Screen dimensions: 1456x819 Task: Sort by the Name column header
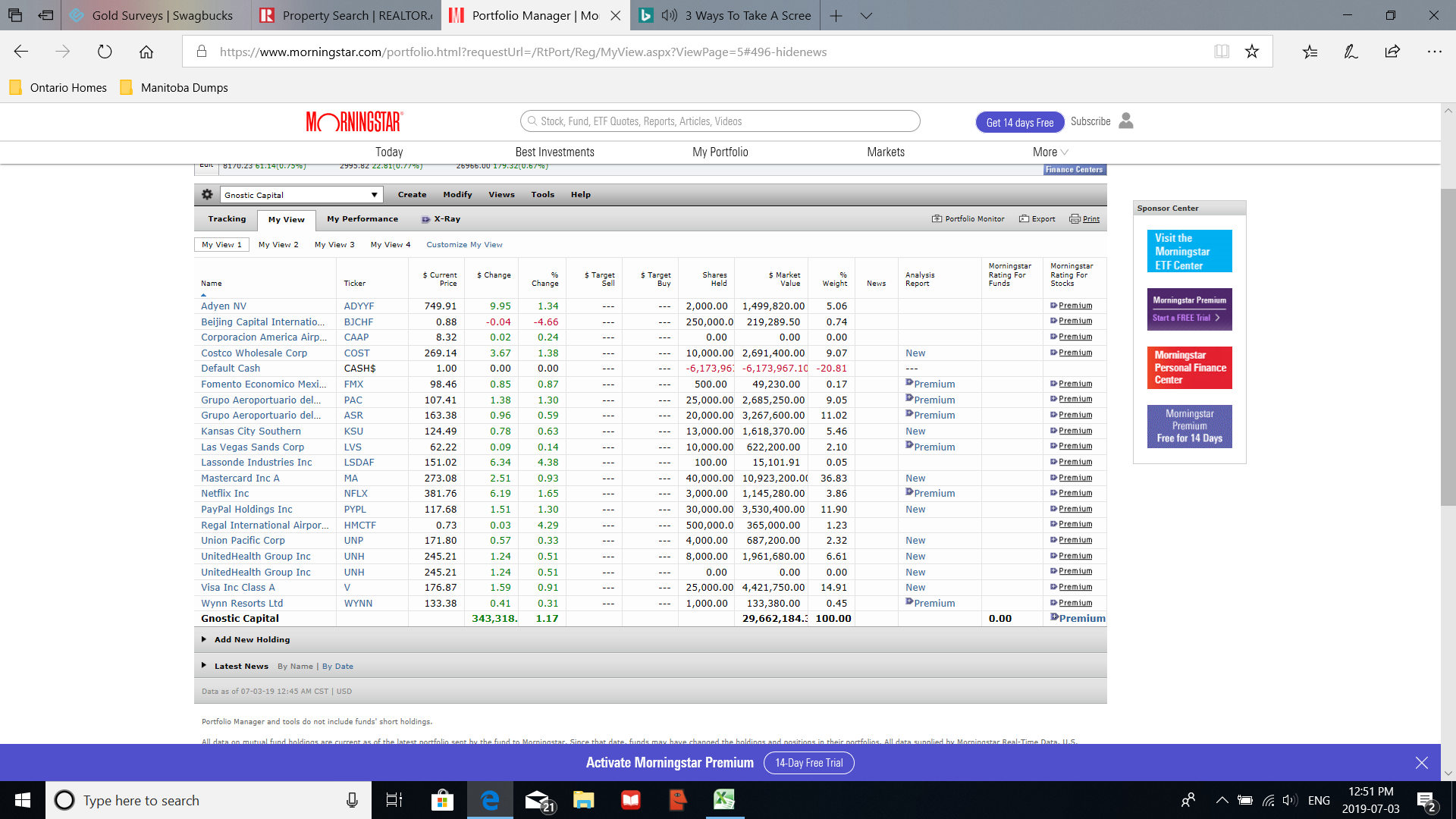tap(212, 284)
